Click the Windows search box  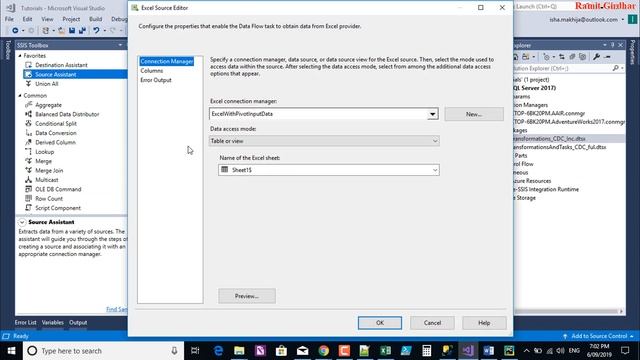[x=102, y=351]
